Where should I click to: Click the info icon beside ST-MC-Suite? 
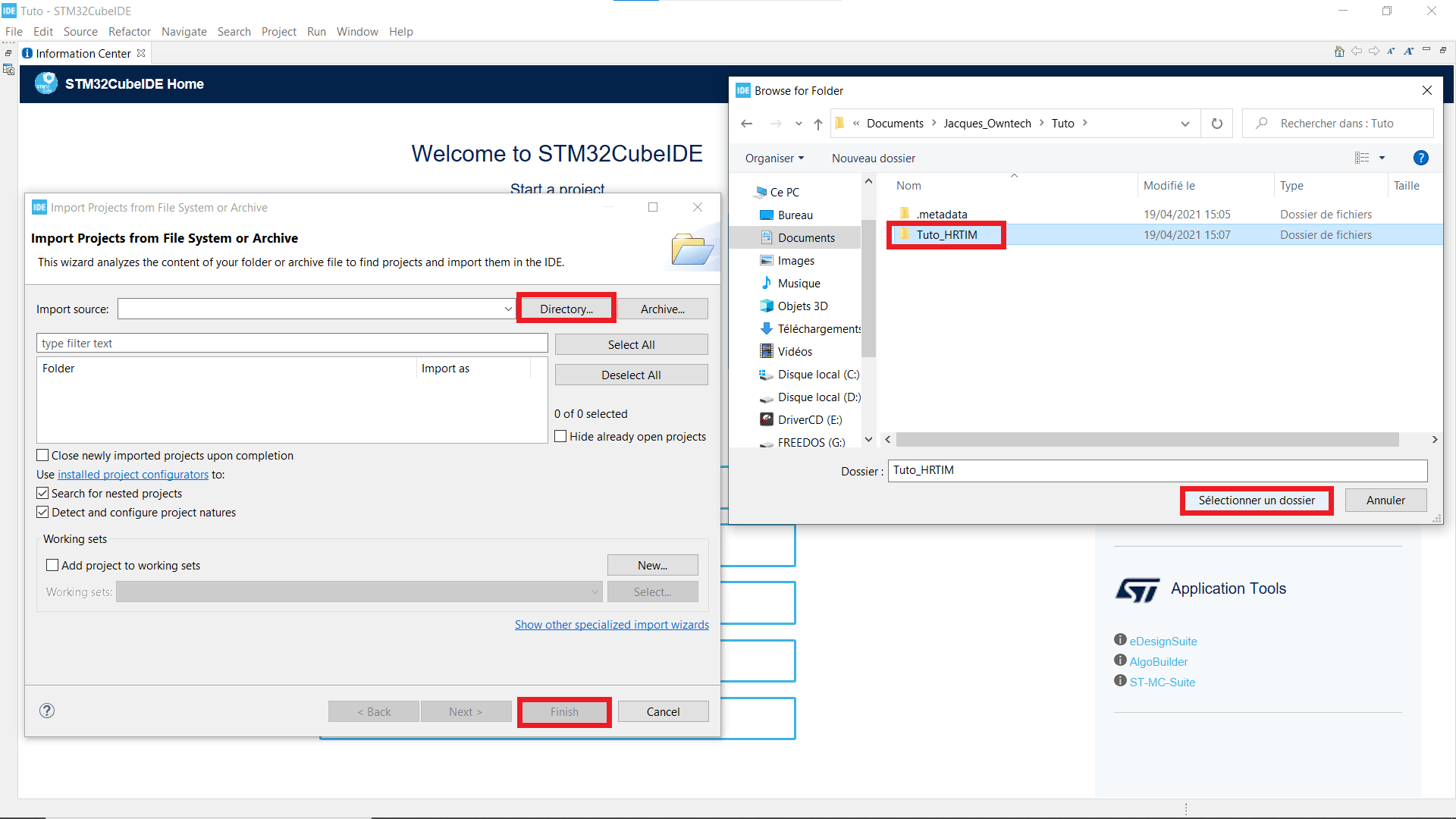click(1120, 680)
